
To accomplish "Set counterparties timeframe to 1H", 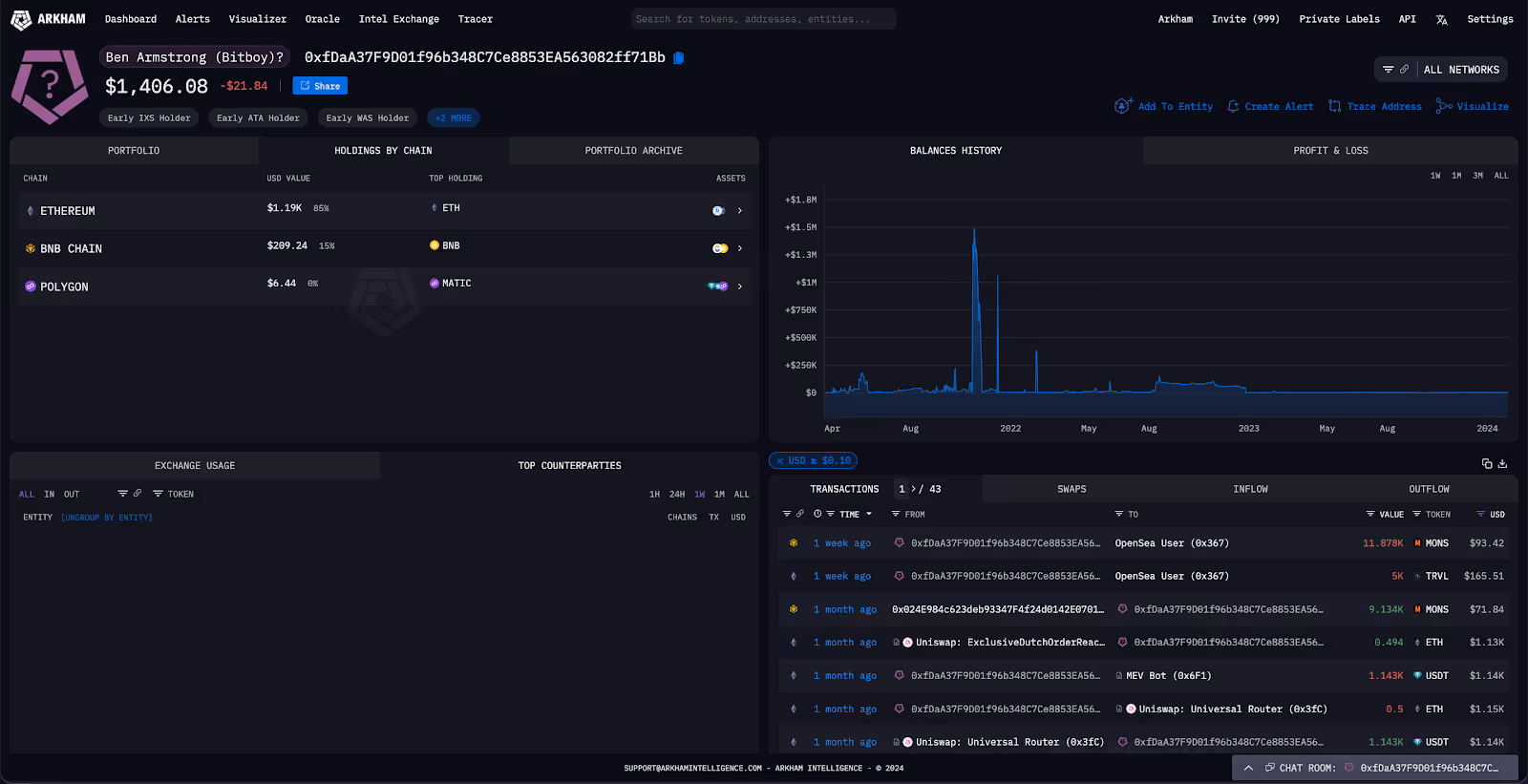I will (654, 495).
